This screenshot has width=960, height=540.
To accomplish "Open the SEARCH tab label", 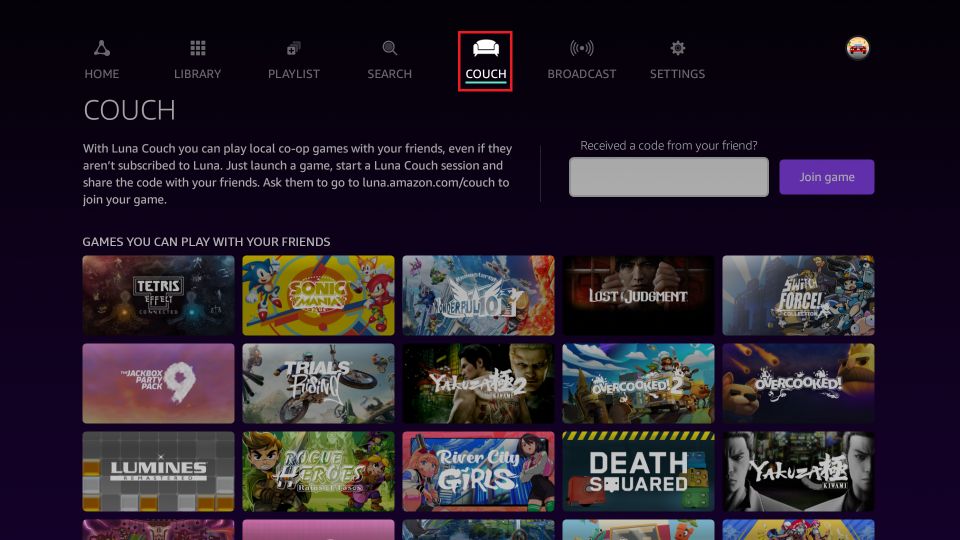I will tap(389, 73).
